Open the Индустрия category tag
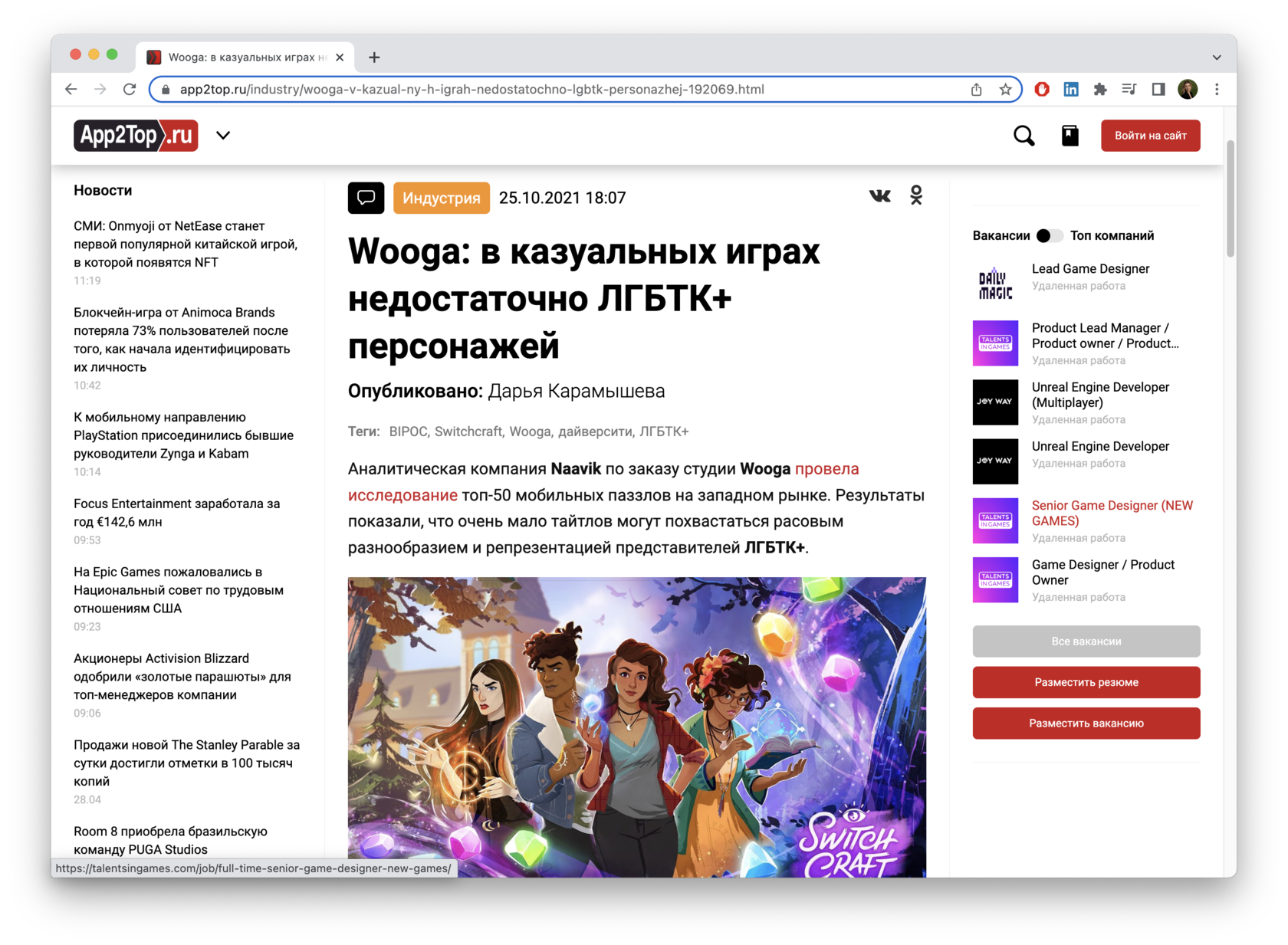The height and width of the screenshot is (945, 1288). (441, 198)
